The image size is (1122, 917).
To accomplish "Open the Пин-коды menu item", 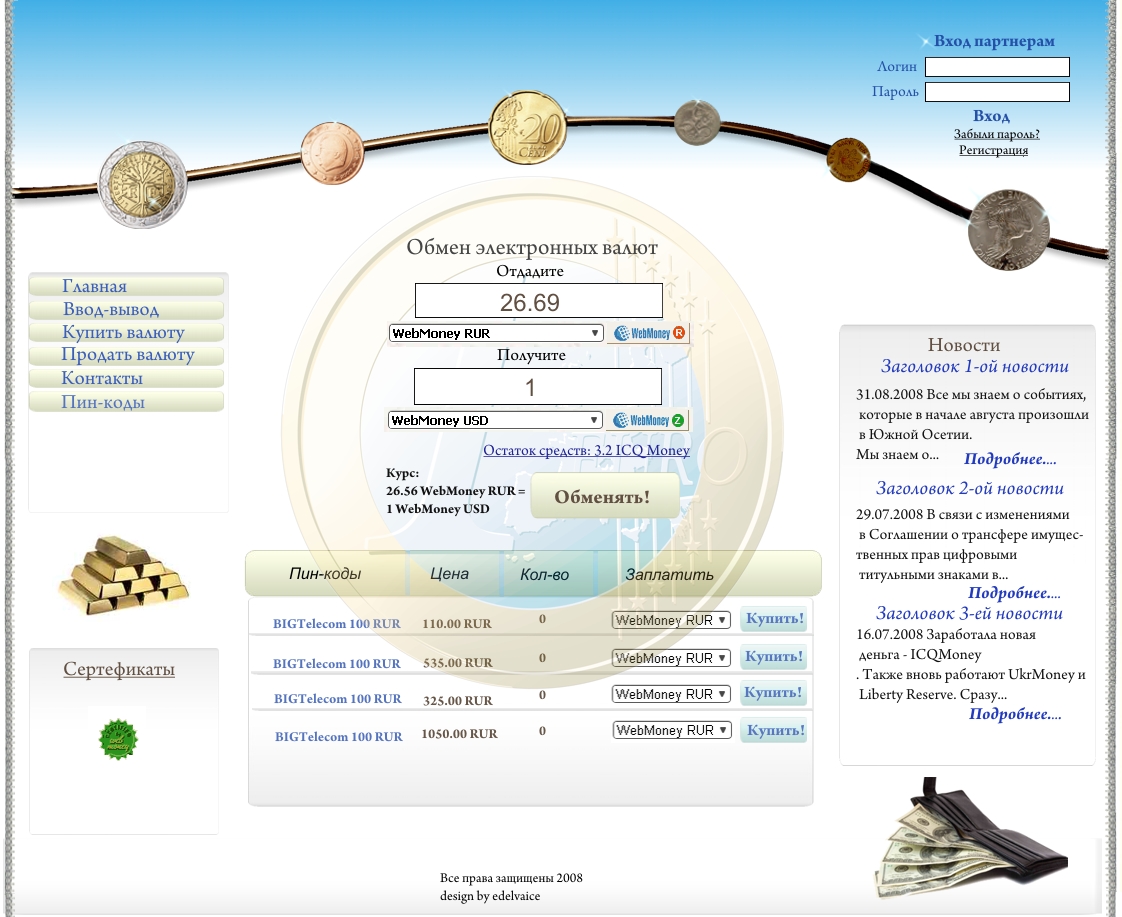I will coord(126,402).
